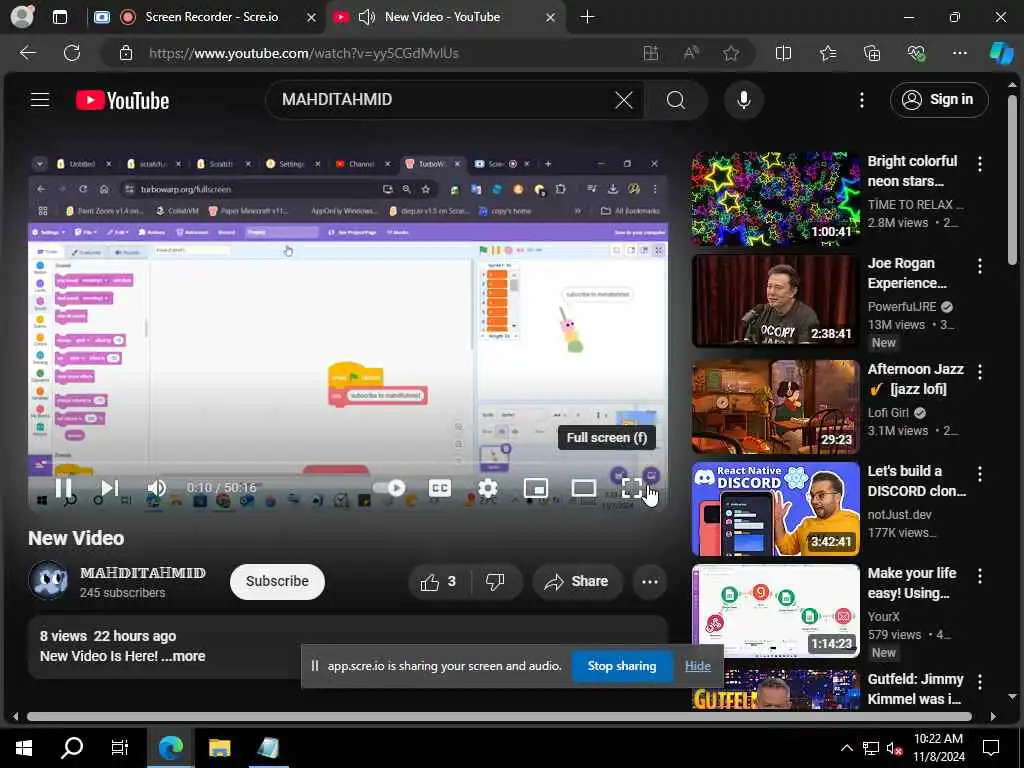Mute the video player volume
The height and width of the screenshot is (768, 1024).
point(157,488)
